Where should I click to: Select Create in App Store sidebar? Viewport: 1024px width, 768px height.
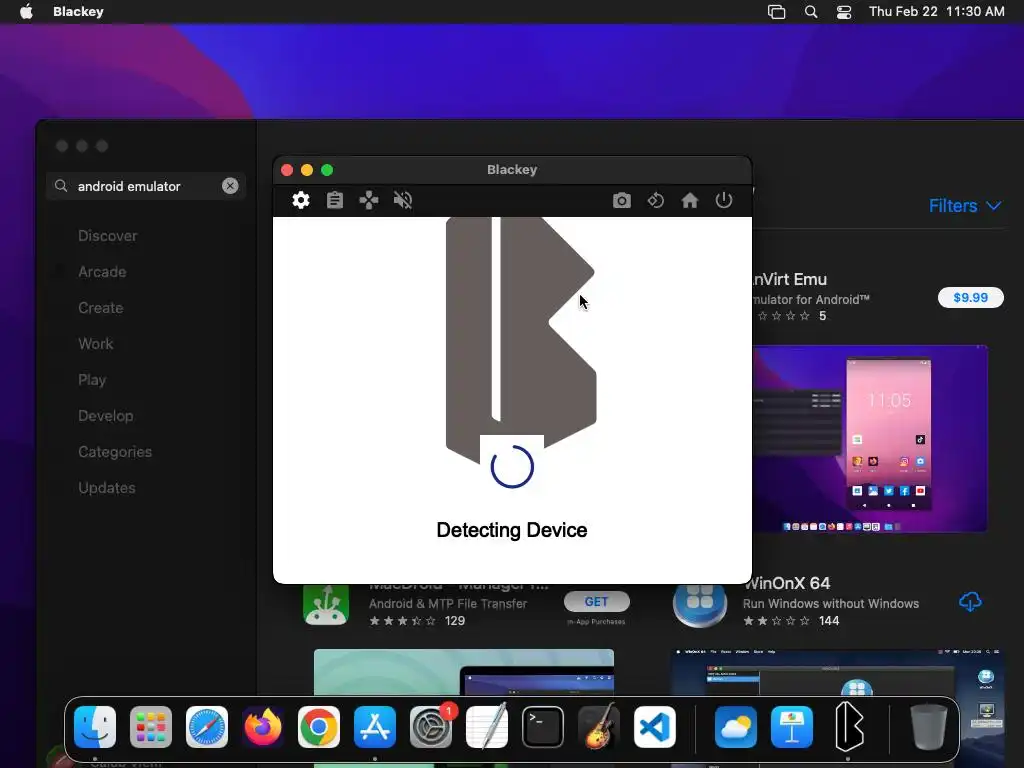tap(101, 308)
